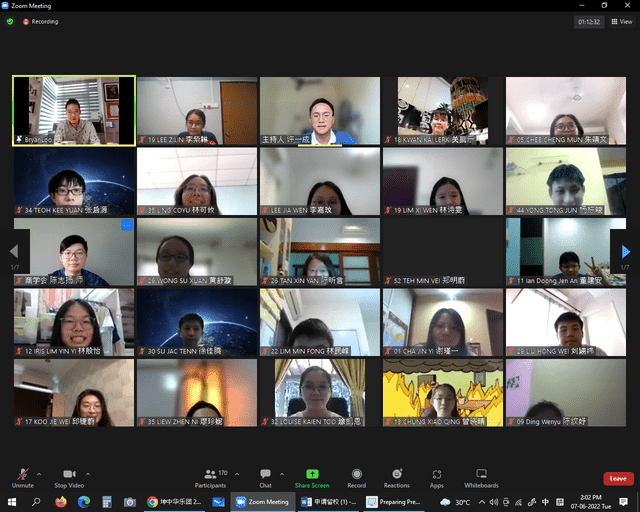Click the Recording indicator
The width and height of the screenshot is (640, 512).
(x=40, y=22)
